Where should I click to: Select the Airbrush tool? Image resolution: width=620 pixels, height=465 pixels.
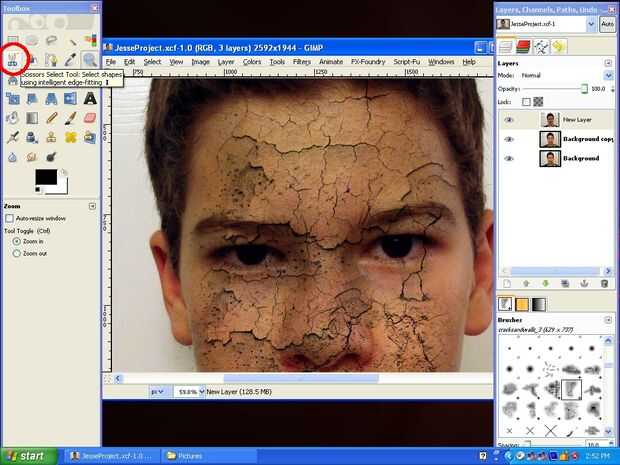pos(13,137)
